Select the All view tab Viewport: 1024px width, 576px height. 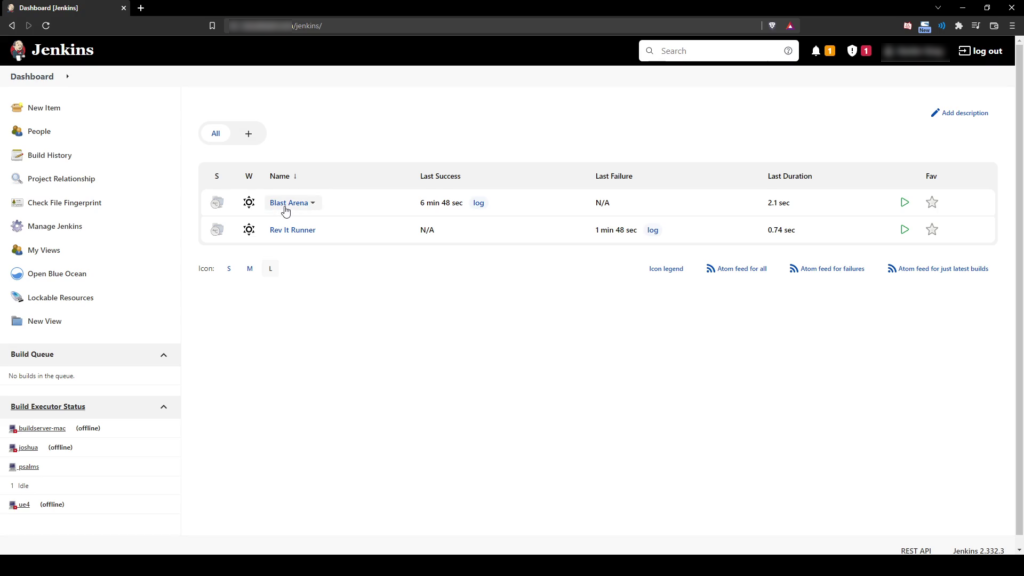point(216,133)
